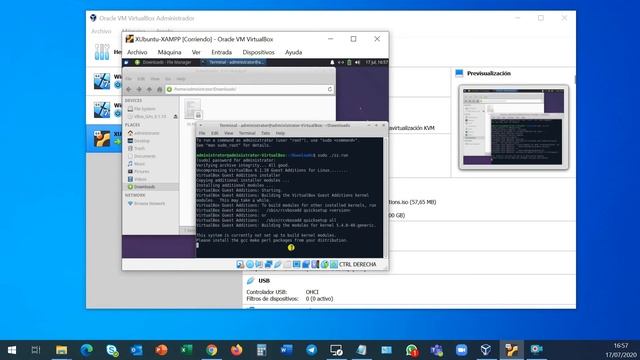Open the Máquina menu in the XUbuntu-XAMPP window
640x360 pixels.
169,52
